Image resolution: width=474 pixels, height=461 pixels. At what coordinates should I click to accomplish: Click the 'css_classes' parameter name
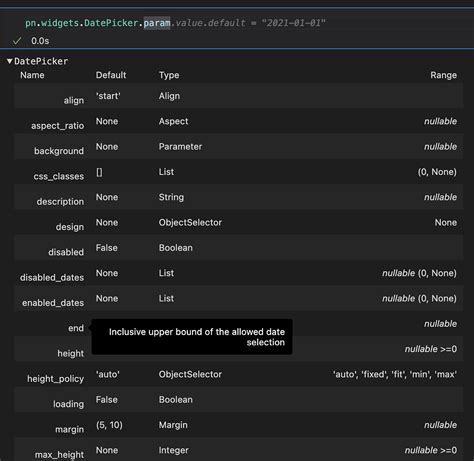[x=59, y=177]
